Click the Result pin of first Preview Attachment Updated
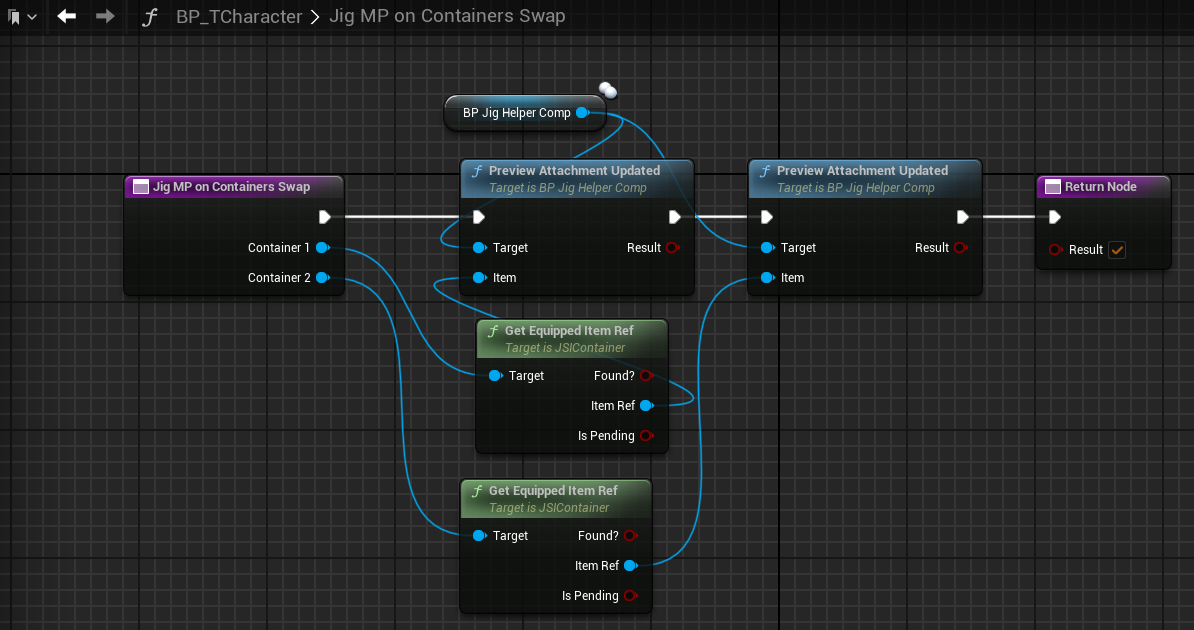 pos(673,248)
